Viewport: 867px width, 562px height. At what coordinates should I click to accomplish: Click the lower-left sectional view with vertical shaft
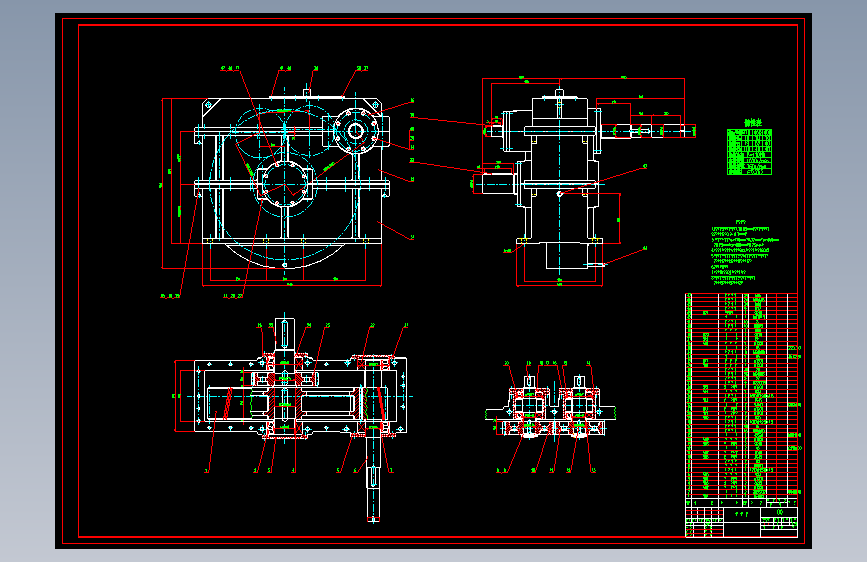tap(293, 418)
